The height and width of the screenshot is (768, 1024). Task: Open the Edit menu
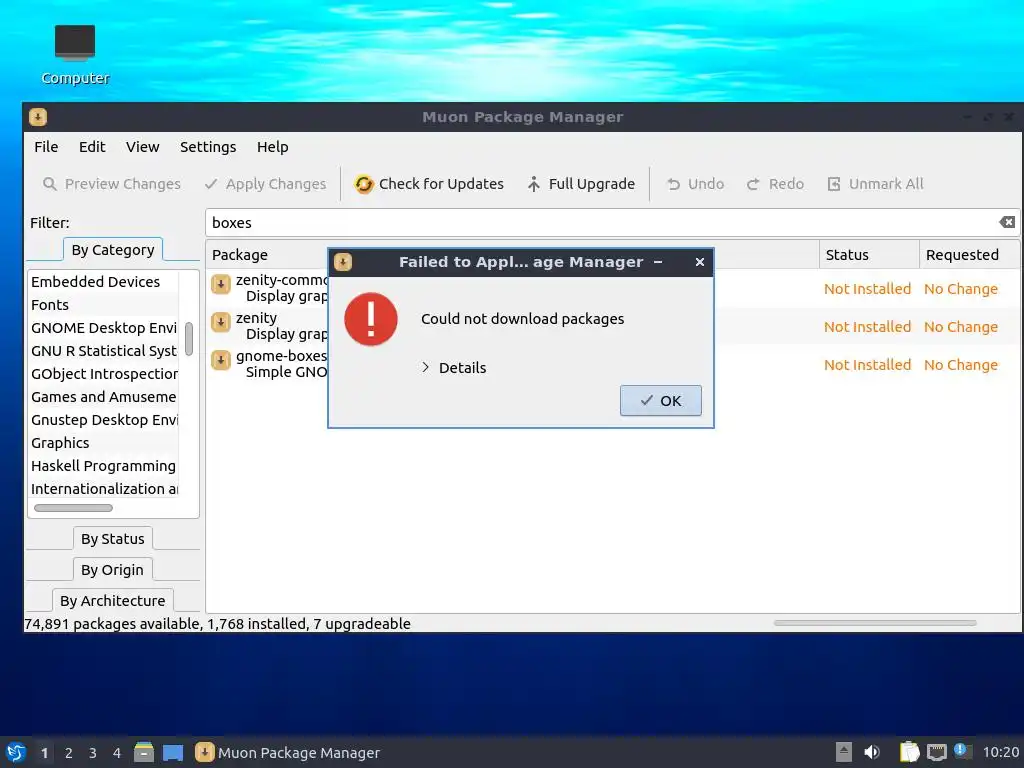(92, 147)
